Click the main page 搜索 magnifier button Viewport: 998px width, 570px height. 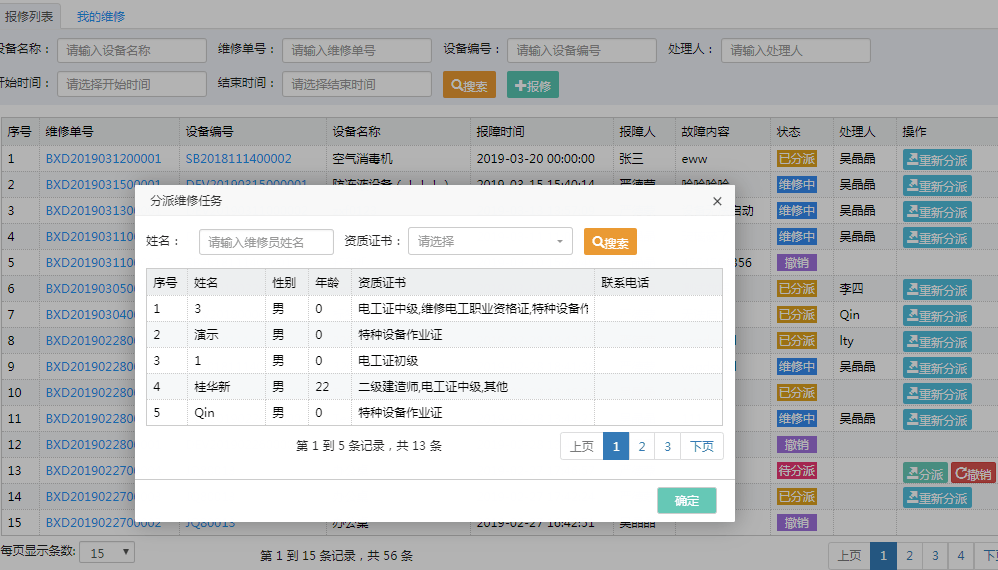(469, 85)
